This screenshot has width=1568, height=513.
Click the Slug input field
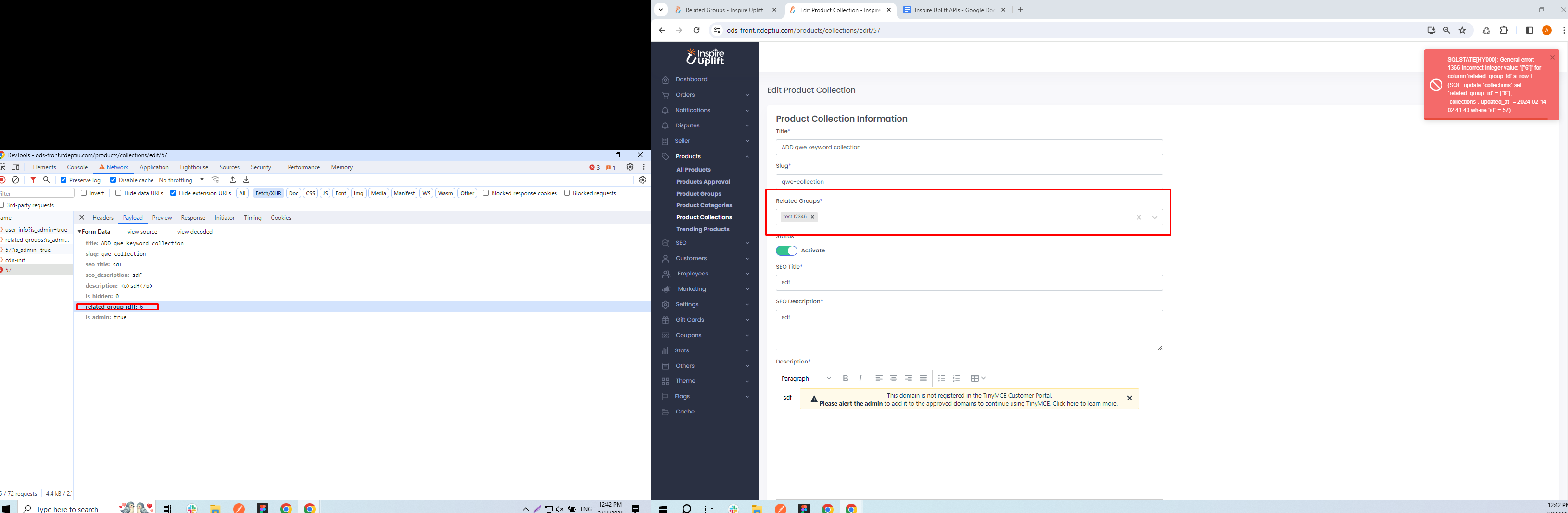pos(968,182)
